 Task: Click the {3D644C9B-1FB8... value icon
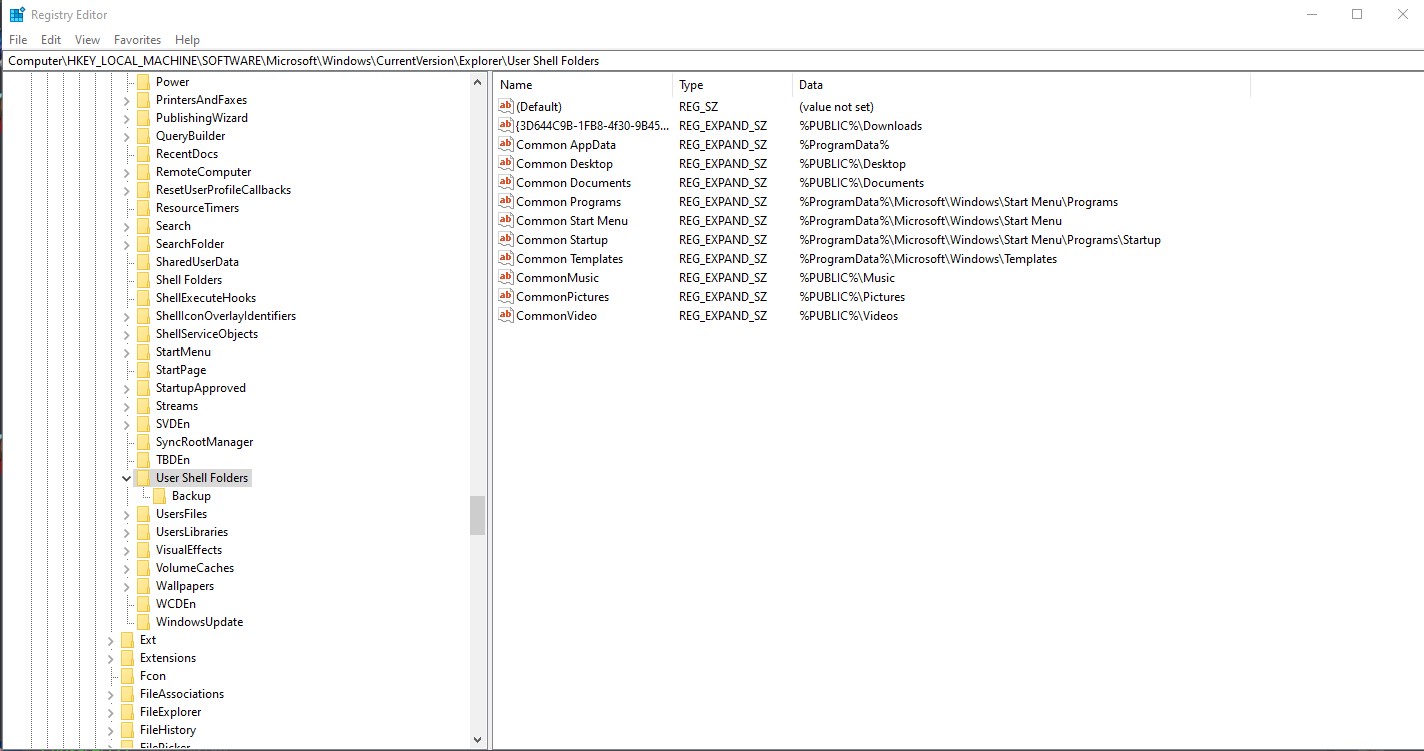tap(506, 126)
